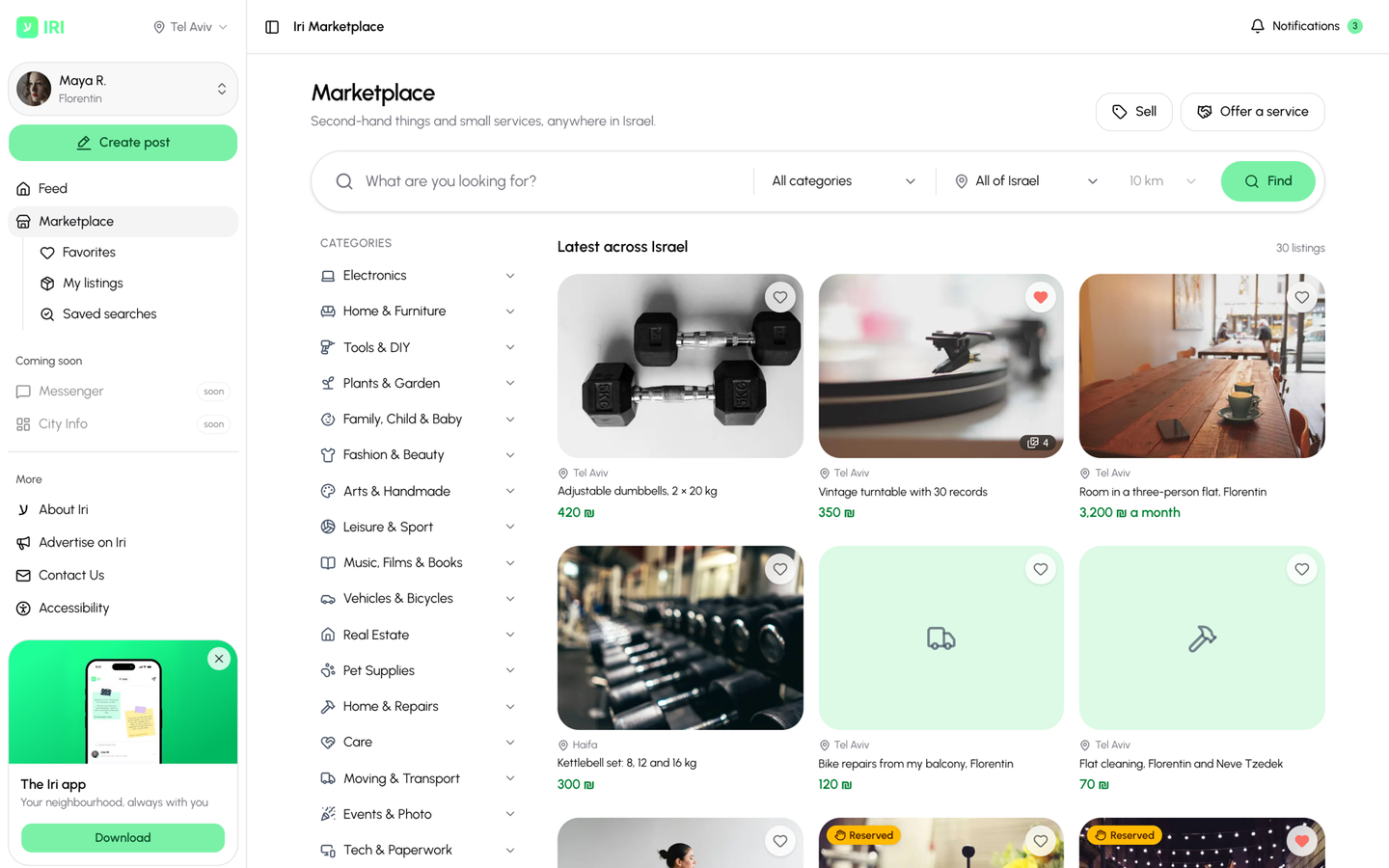Open My listings submenu item
Viewport: 1389px width, 868px height.
tap(134, 284)
